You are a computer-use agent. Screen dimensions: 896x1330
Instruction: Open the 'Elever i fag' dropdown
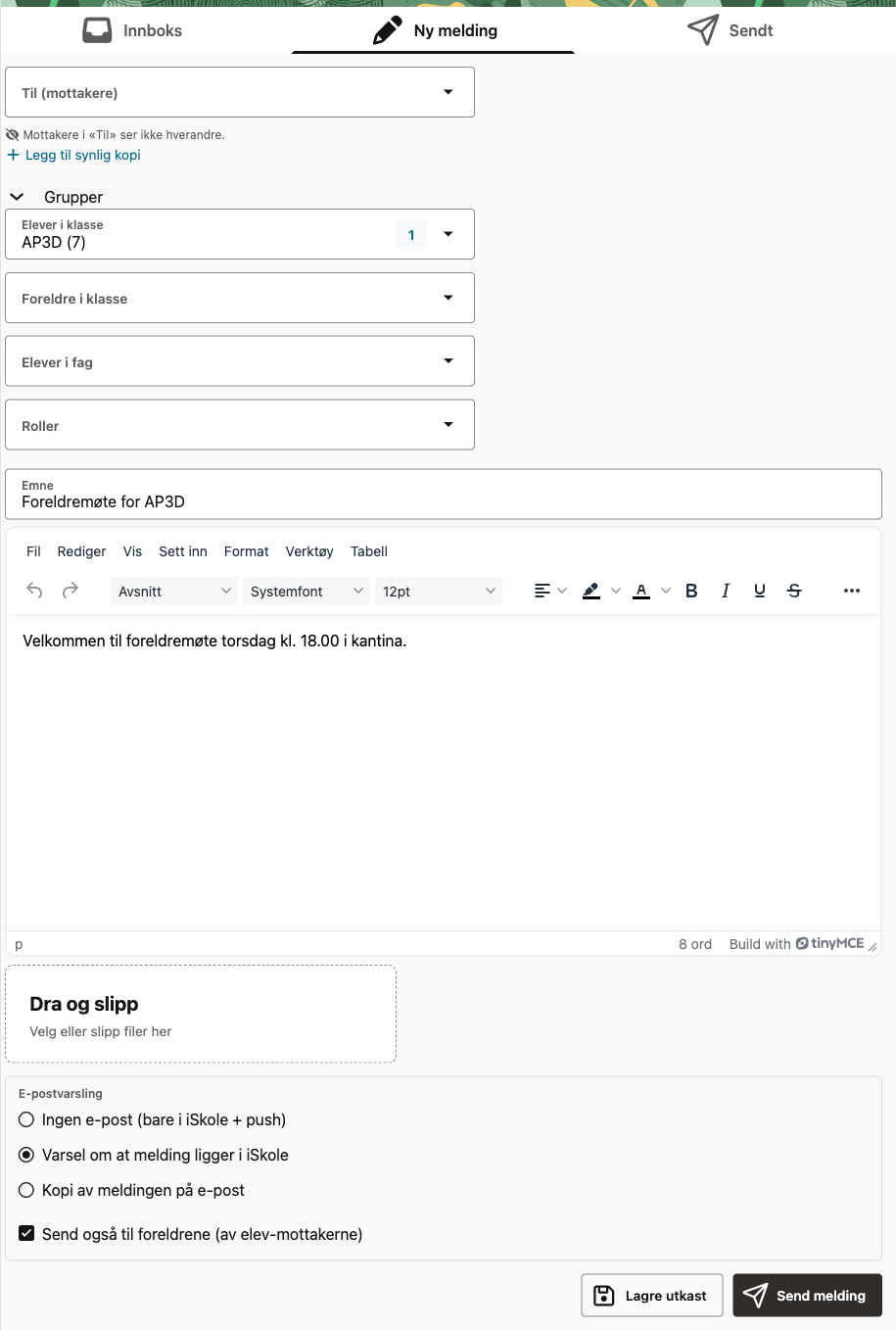240,361
